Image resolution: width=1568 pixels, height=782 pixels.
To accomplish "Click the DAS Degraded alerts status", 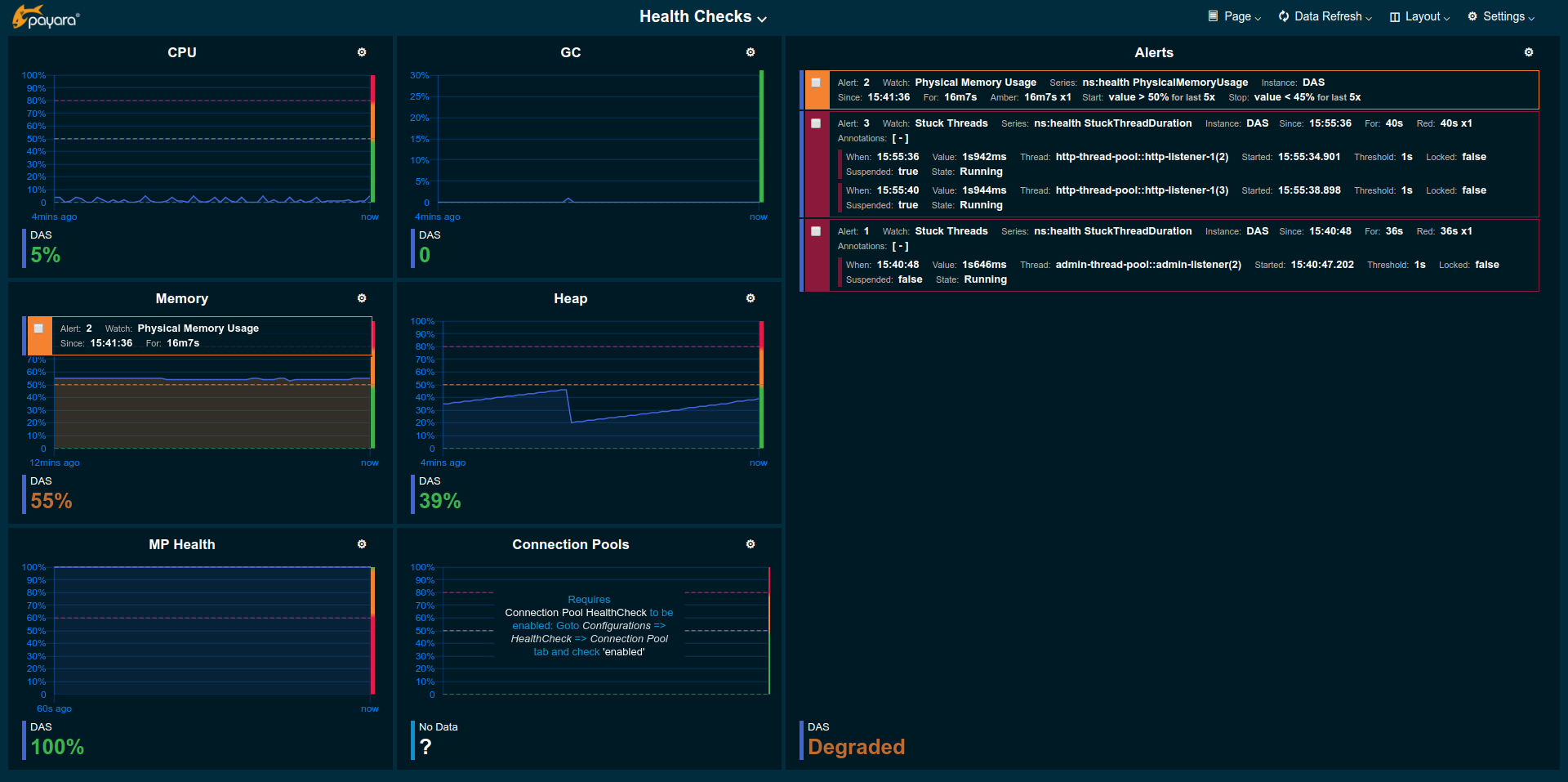I will click(x=855, y=740).
